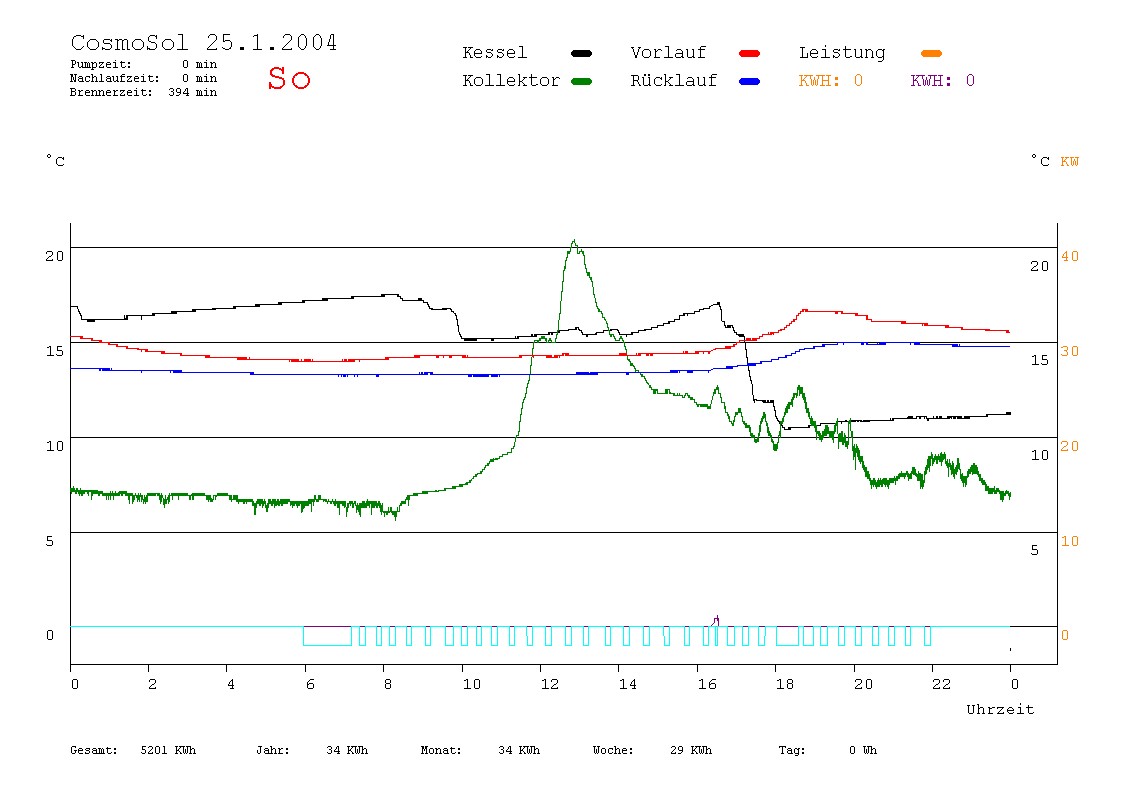Click hour "12" on the time axis

550,684
